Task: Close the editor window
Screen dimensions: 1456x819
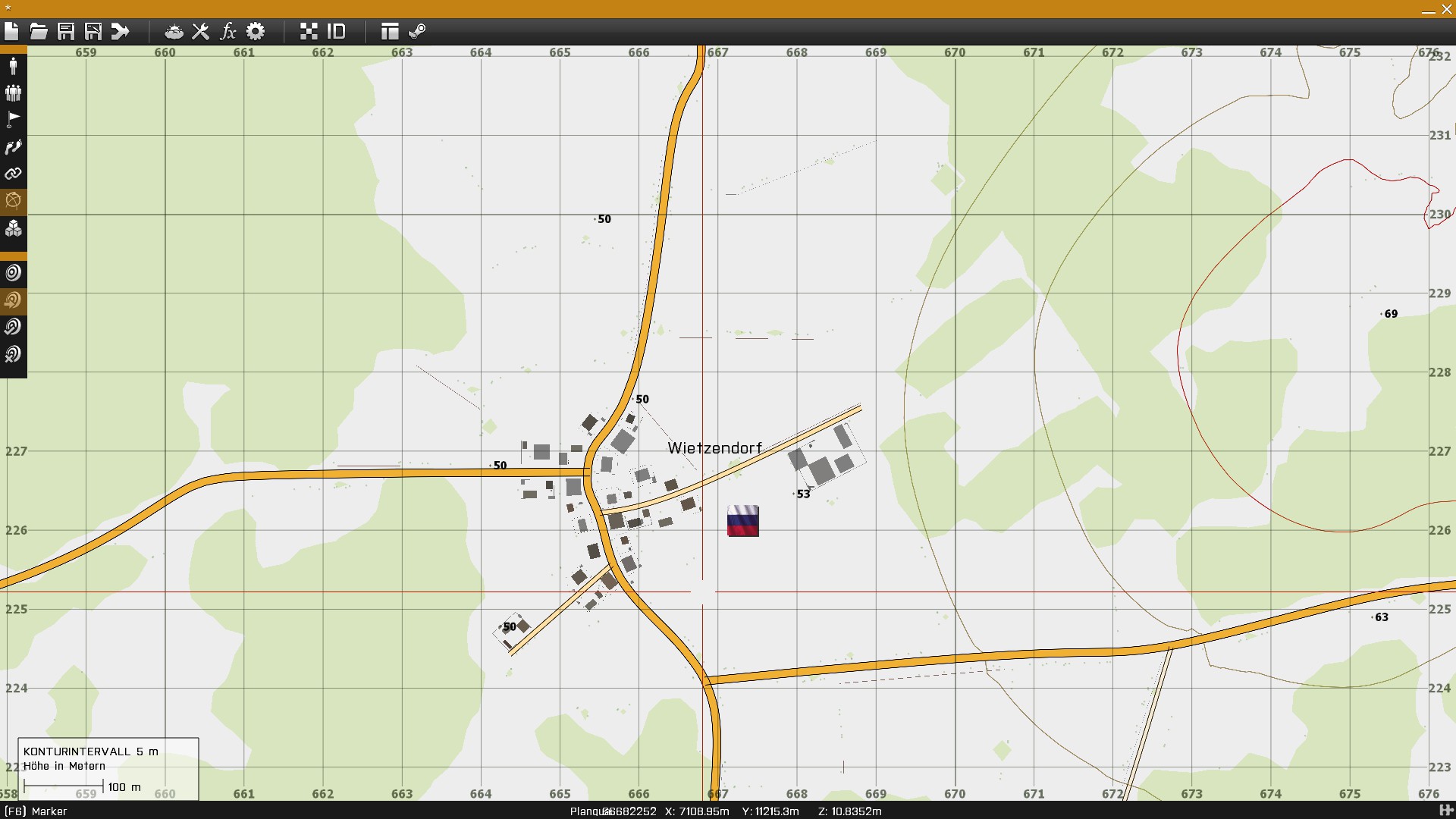Action: click(x=1446, y=10)
